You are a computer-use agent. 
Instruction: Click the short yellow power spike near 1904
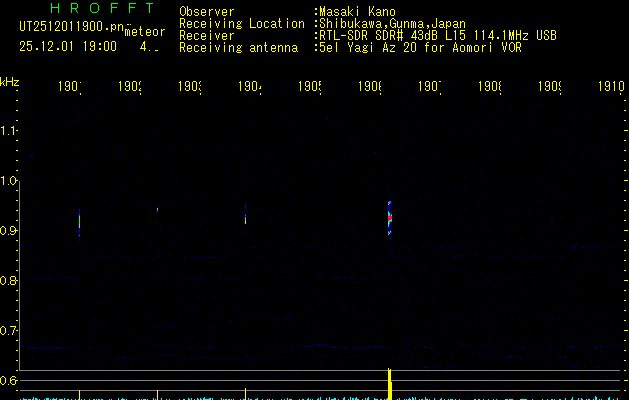[246, 394]
